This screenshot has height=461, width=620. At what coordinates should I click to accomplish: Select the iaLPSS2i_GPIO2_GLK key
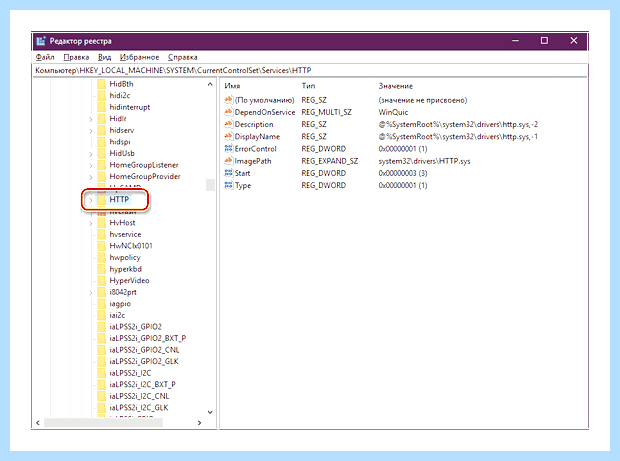144,361
